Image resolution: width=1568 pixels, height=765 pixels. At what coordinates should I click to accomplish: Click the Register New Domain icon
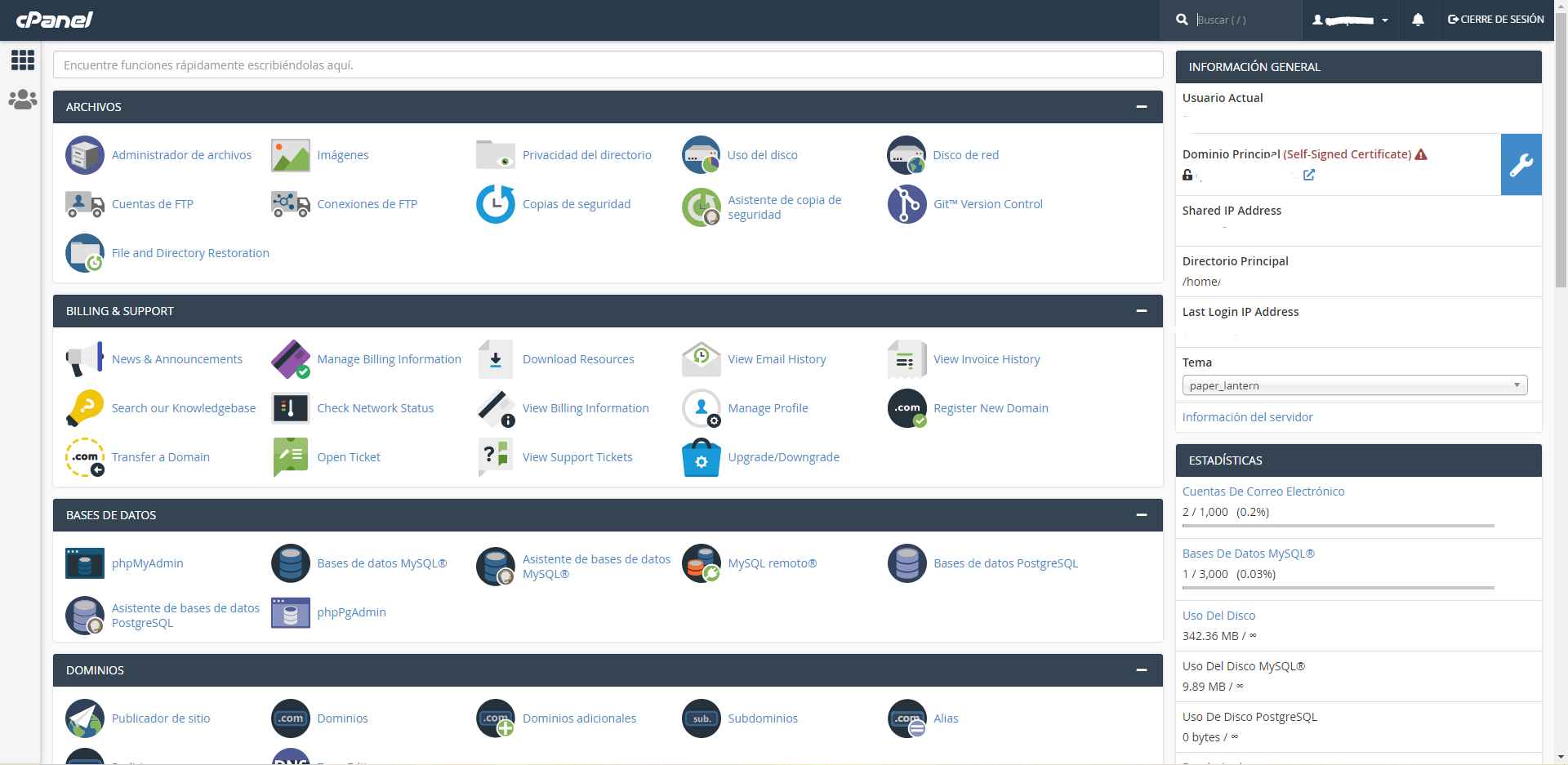pos(907,408)
